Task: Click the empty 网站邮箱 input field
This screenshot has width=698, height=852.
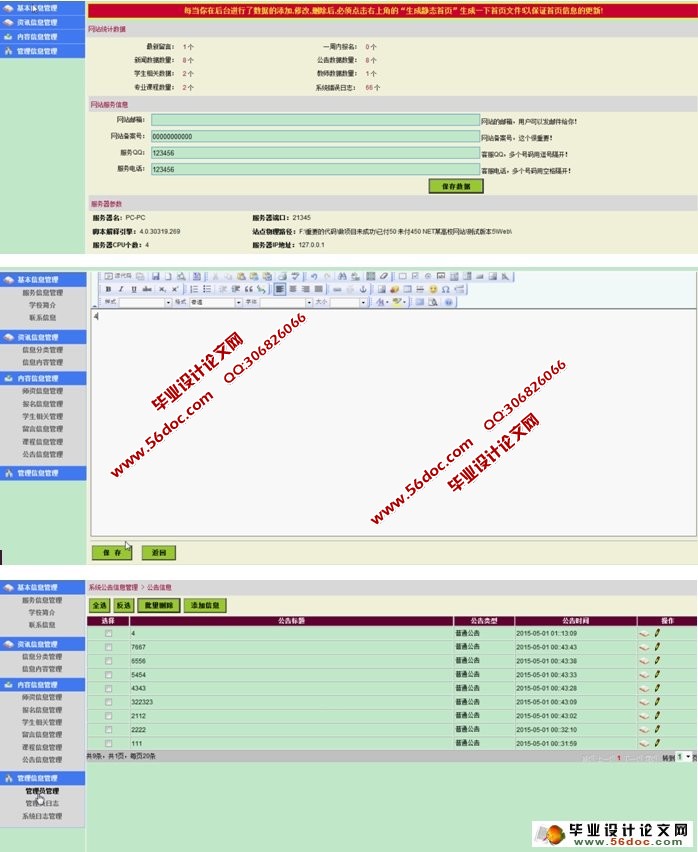Action: tap(315, 120)
